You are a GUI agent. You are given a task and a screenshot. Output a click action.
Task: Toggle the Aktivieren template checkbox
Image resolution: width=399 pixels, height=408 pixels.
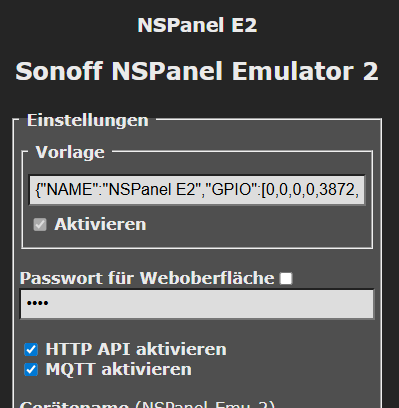click(40, 224)
